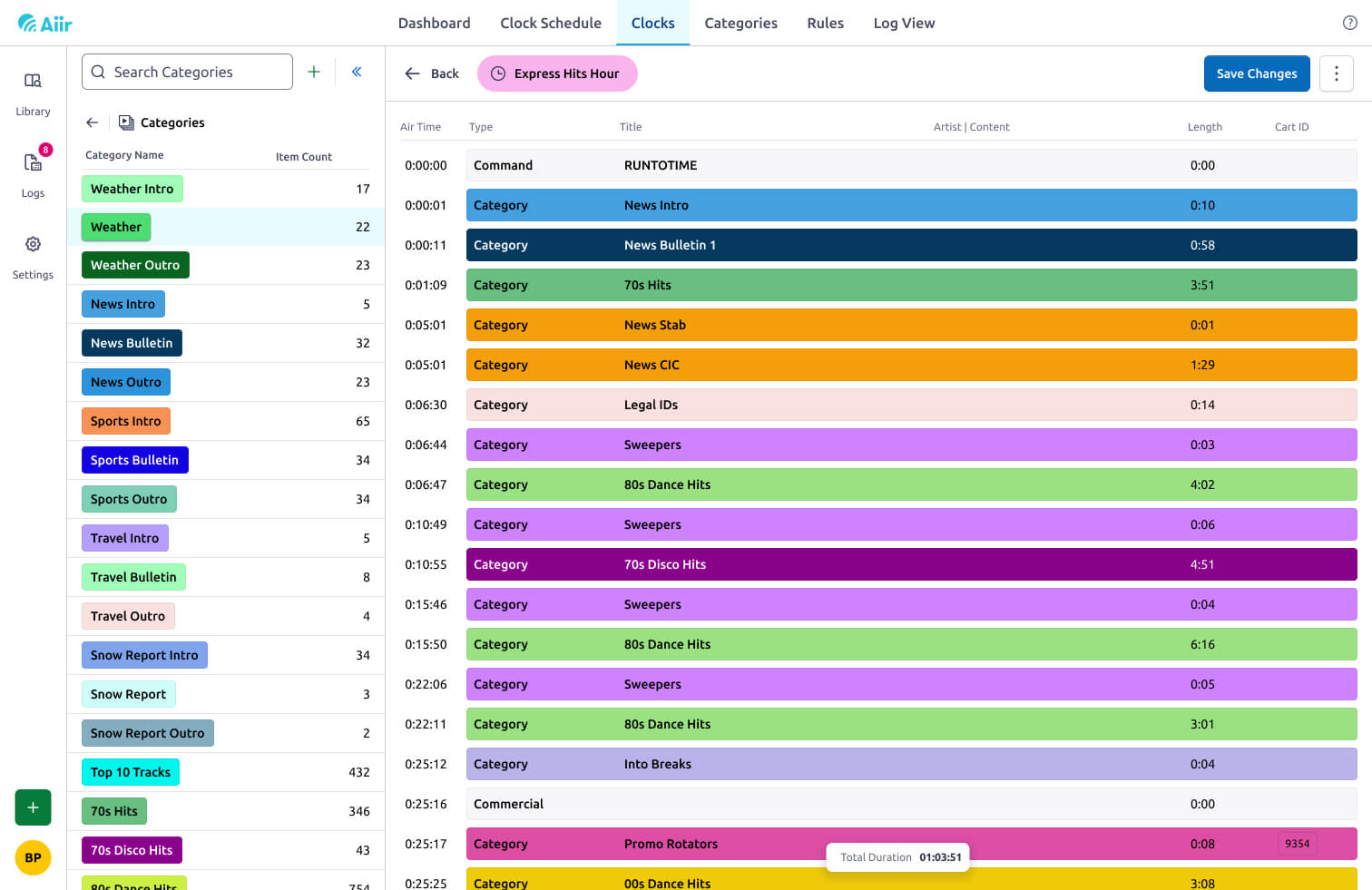Click the search magnifier icon
Viewport: 1372px width, 890px height.
click(x=98, y=72)
